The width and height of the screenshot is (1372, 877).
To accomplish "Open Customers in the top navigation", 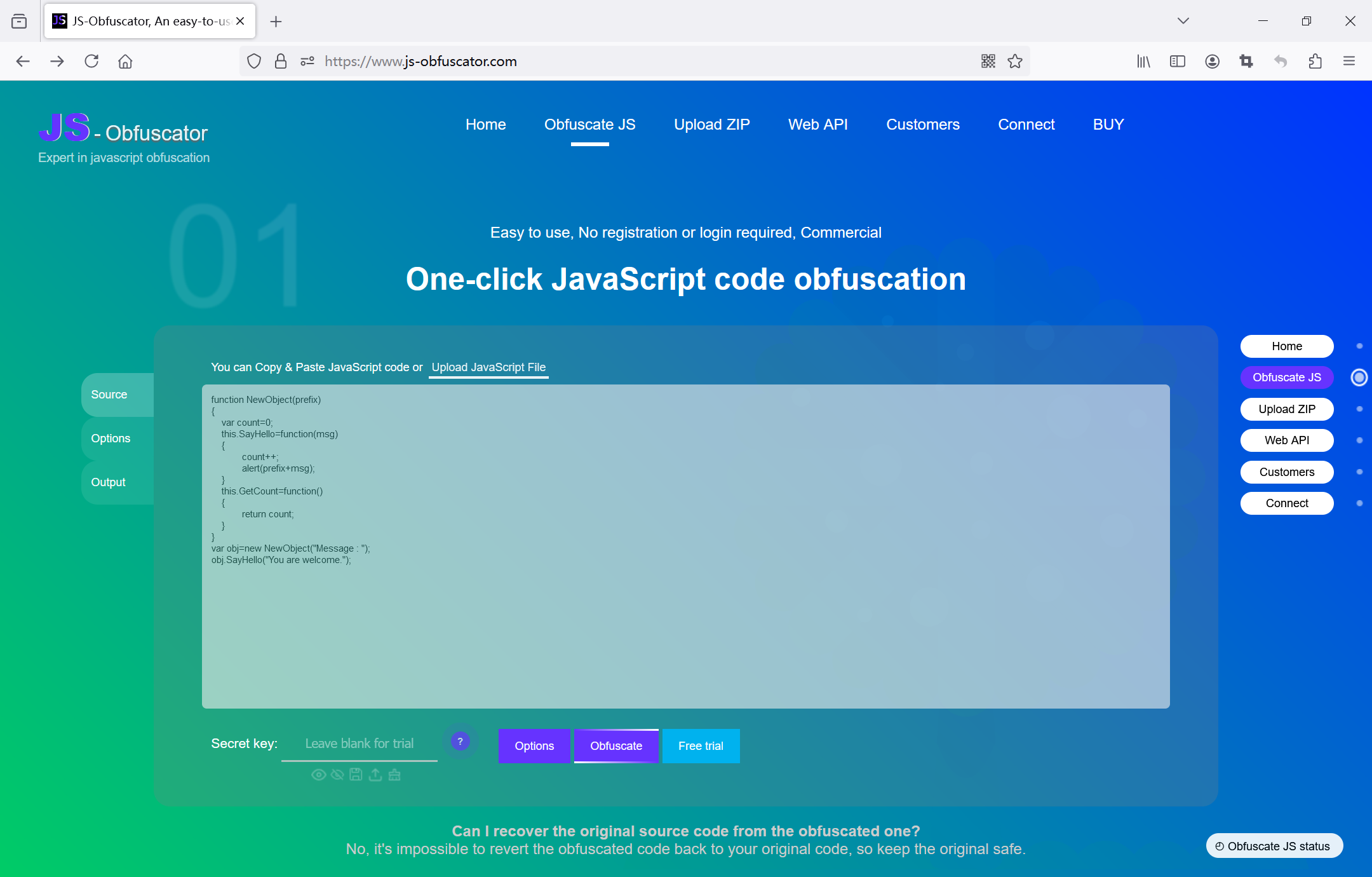I will coord(923,125).
